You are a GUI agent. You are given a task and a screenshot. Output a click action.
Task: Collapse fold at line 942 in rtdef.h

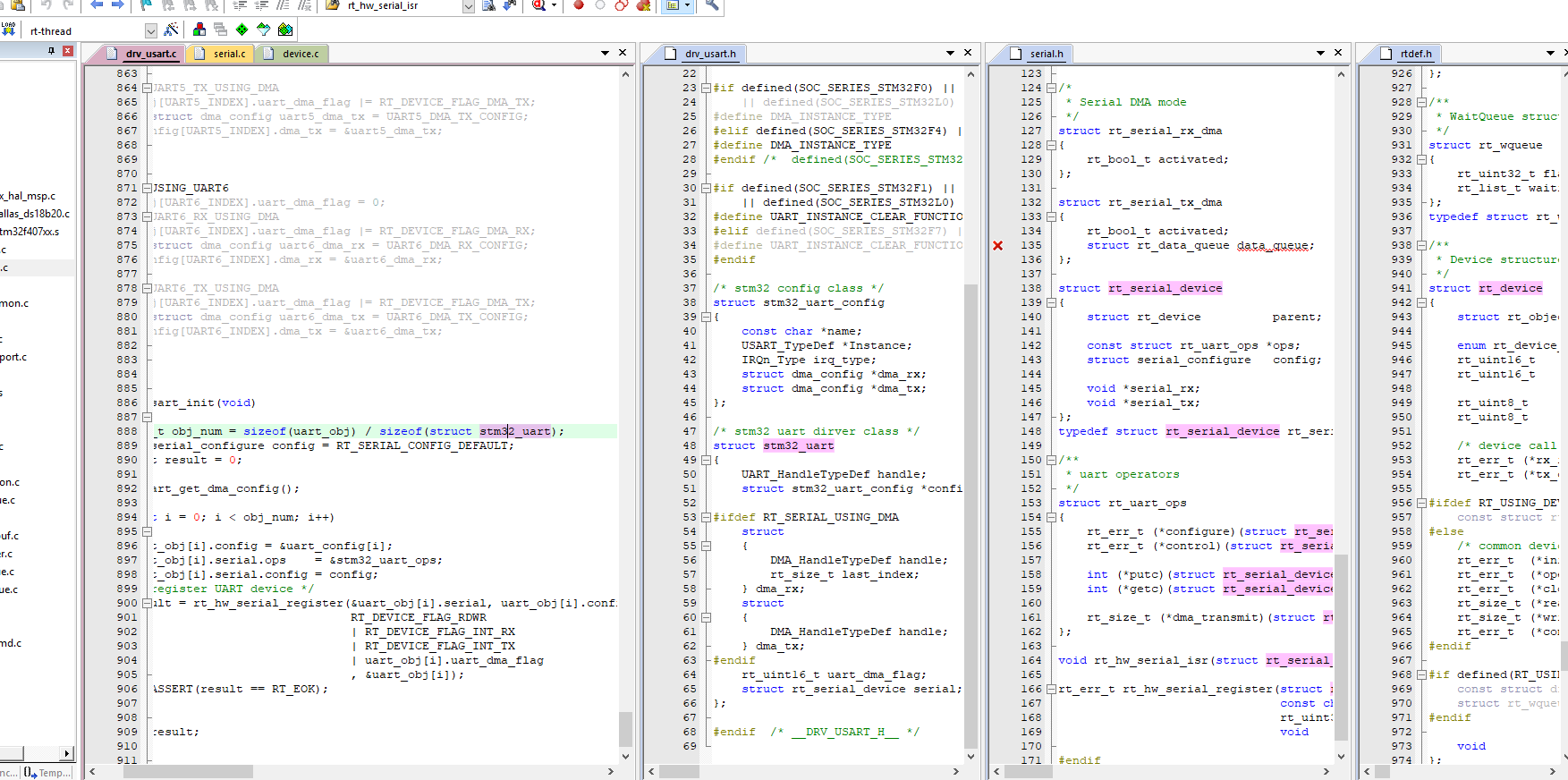tap(1420, 302)
